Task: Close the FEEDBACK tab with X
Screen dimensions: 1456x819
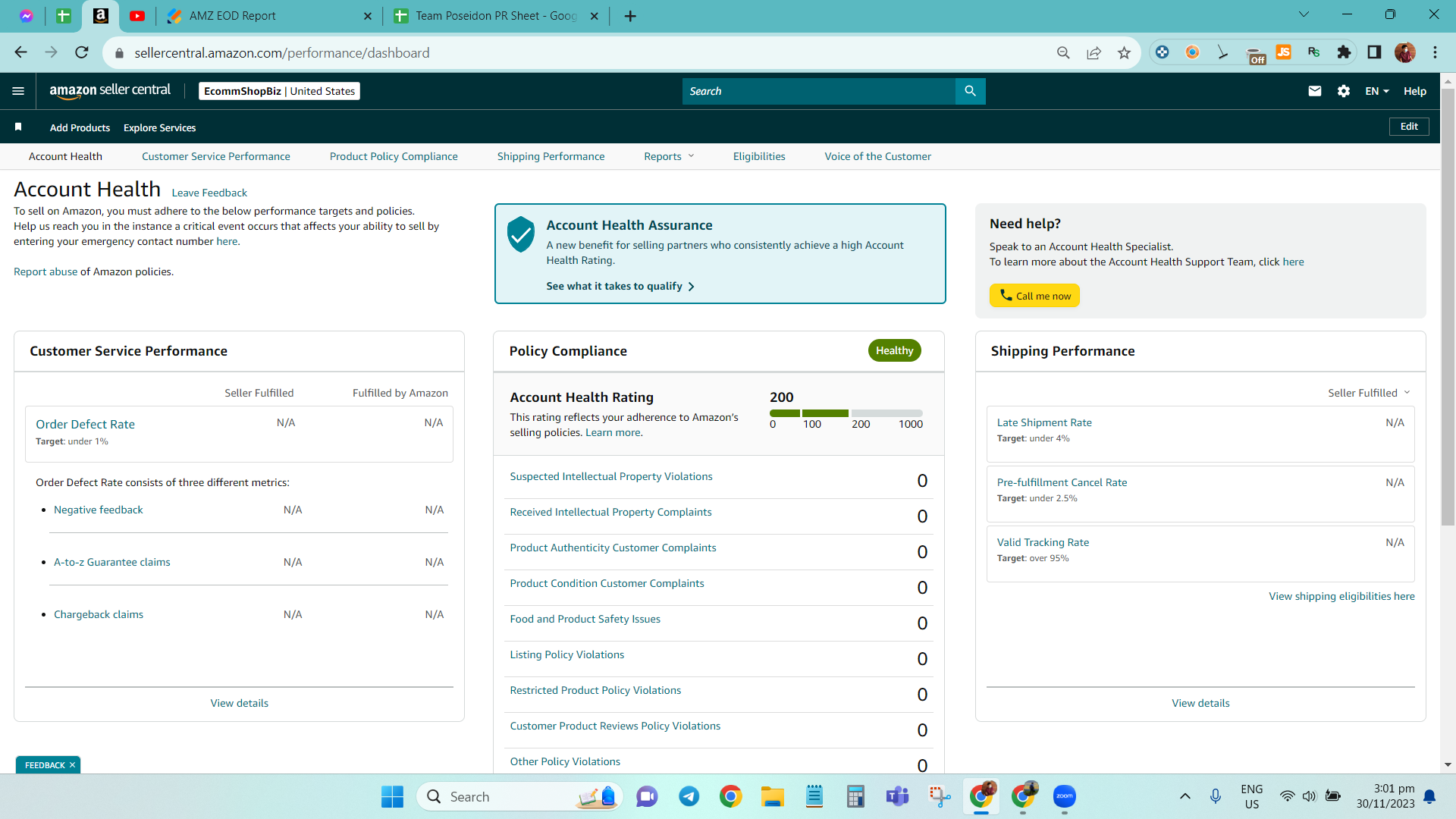Action: coord(73,765)
